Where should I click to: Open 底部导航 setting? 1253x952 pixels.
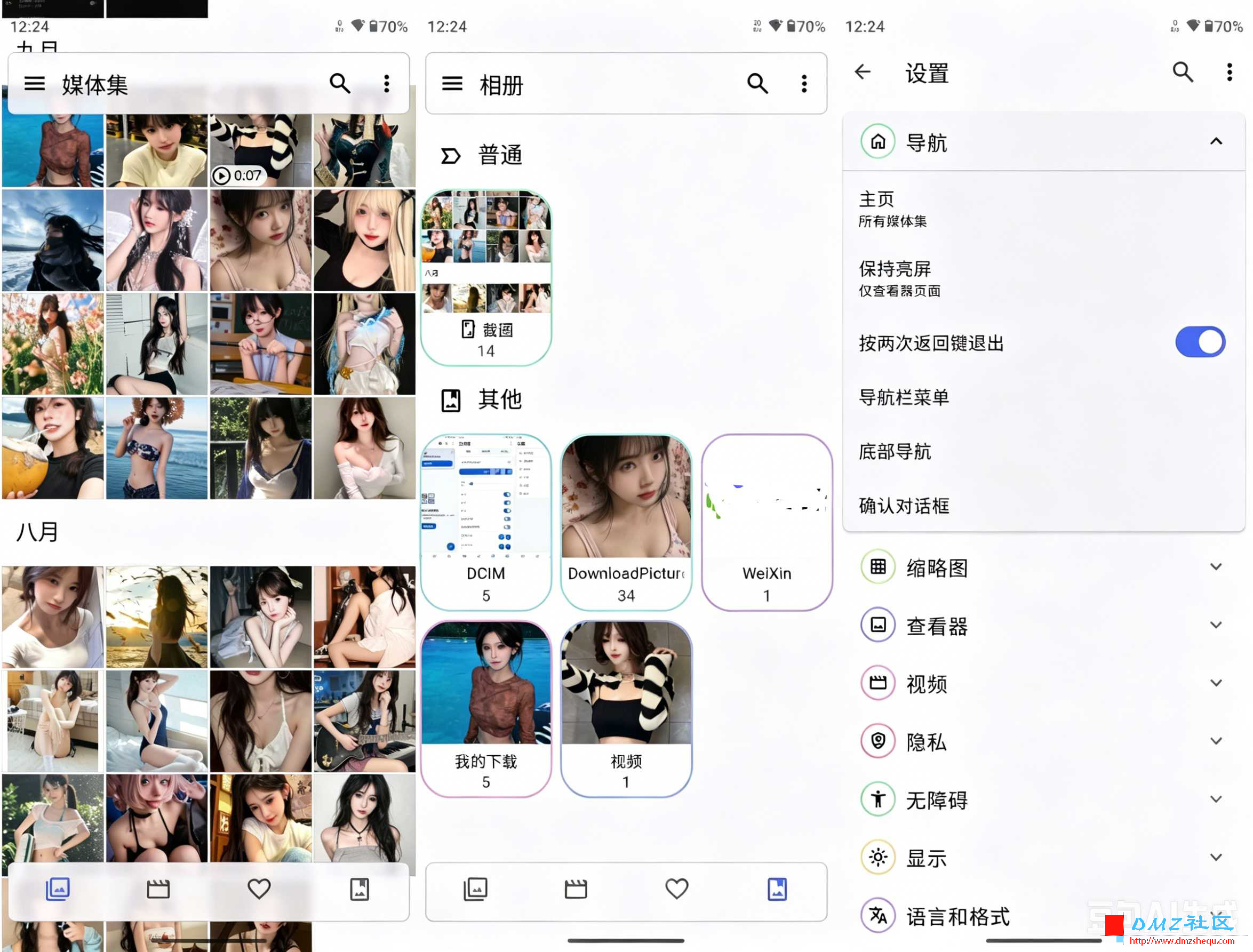[1043, 451]
